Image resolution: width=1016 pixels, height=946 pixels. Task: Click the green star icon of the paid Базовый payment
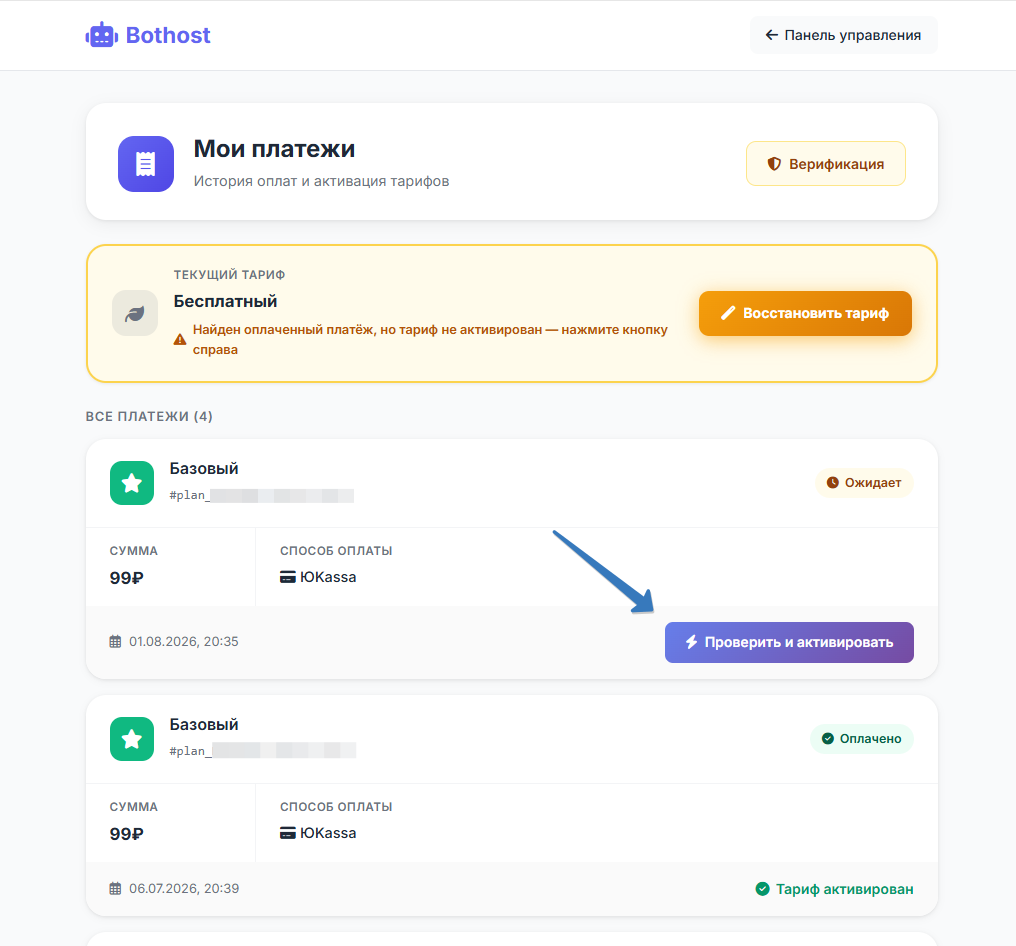132,739
